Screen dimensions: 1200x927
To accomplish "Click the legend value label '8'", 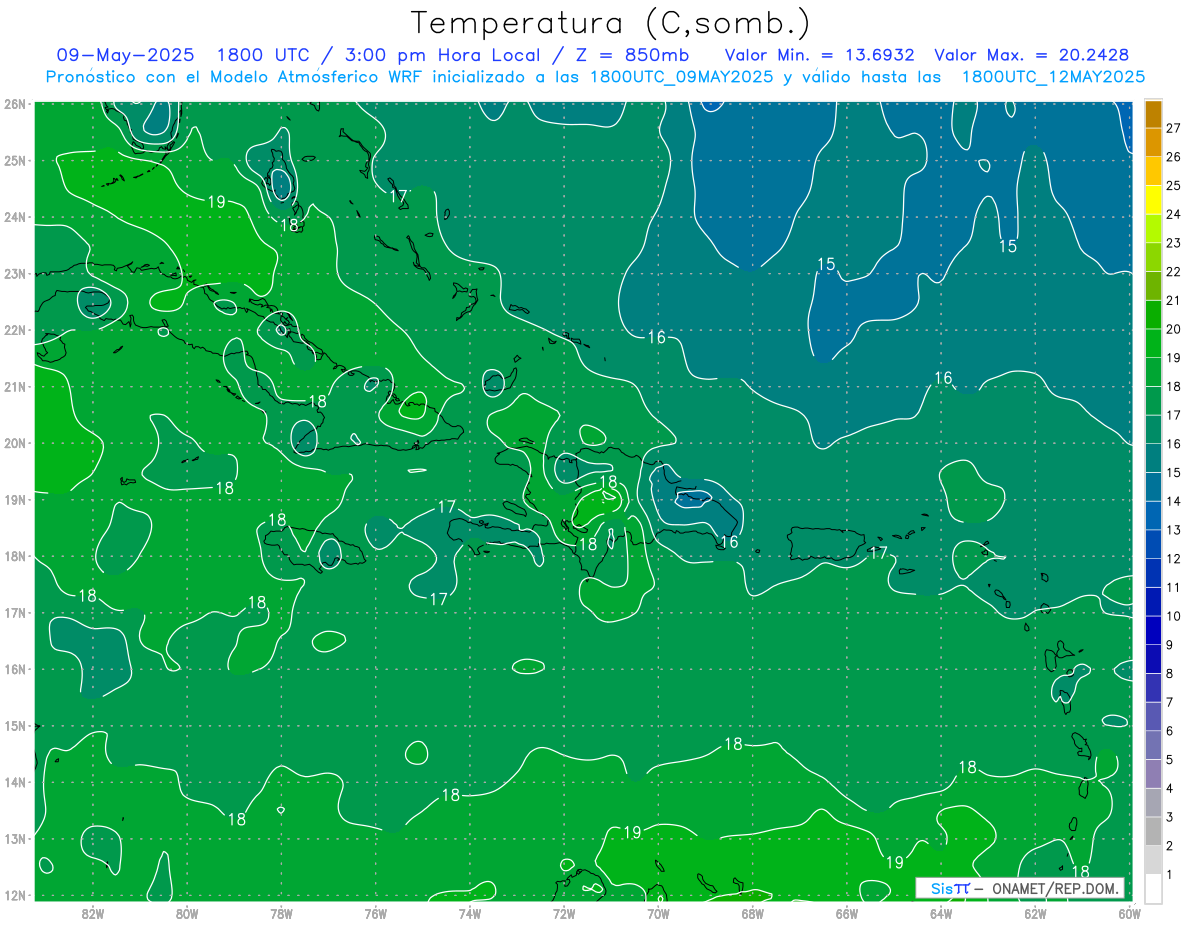I will 1170,673.
